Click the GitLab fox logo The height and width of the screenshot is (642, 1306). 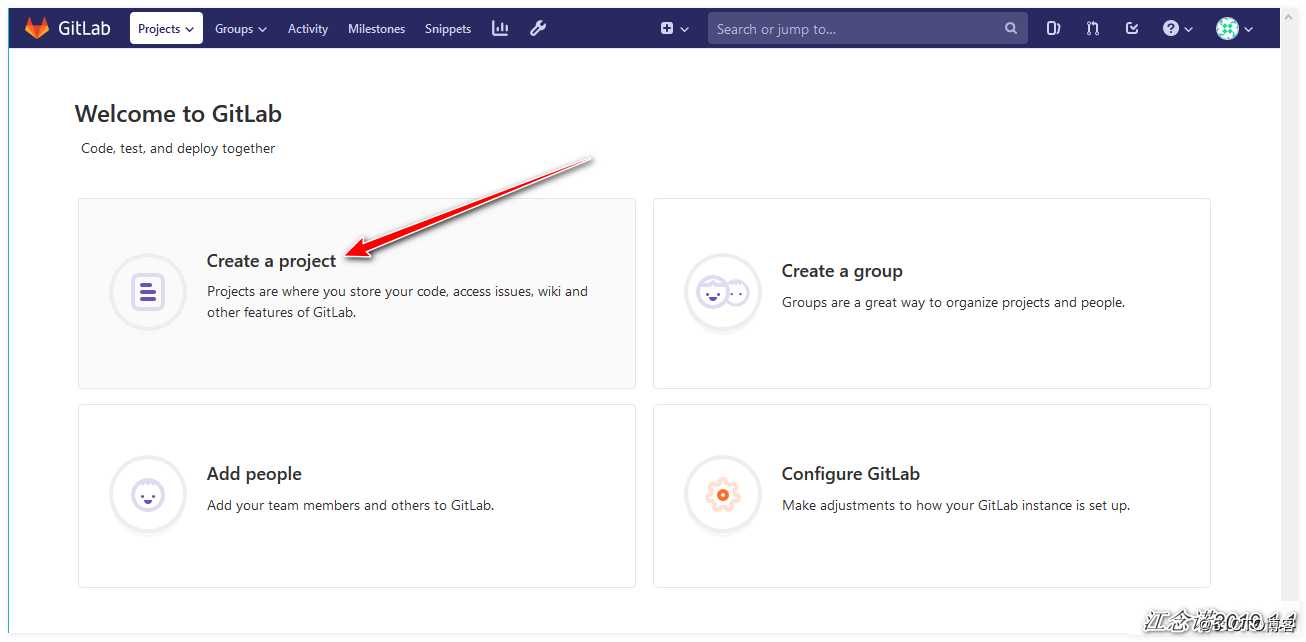(37, 28)
